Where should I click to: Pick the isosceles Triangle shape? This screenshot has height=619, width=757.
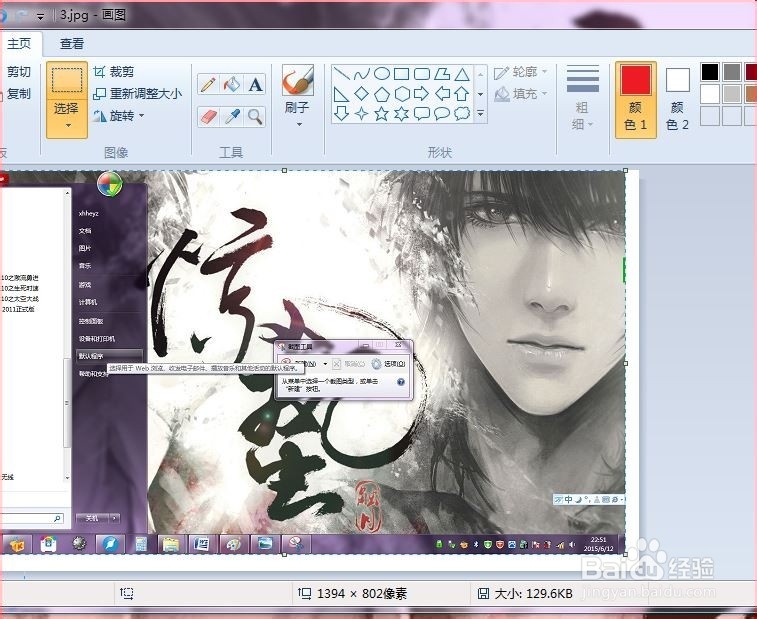coord(462,74)
